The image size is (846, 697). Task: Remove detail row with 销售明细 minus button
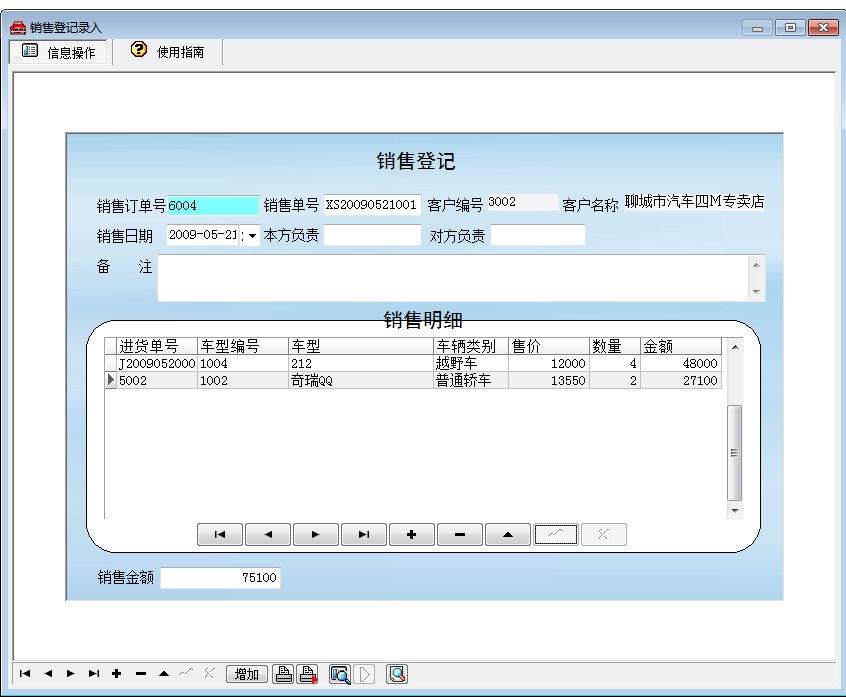(460, 535)
